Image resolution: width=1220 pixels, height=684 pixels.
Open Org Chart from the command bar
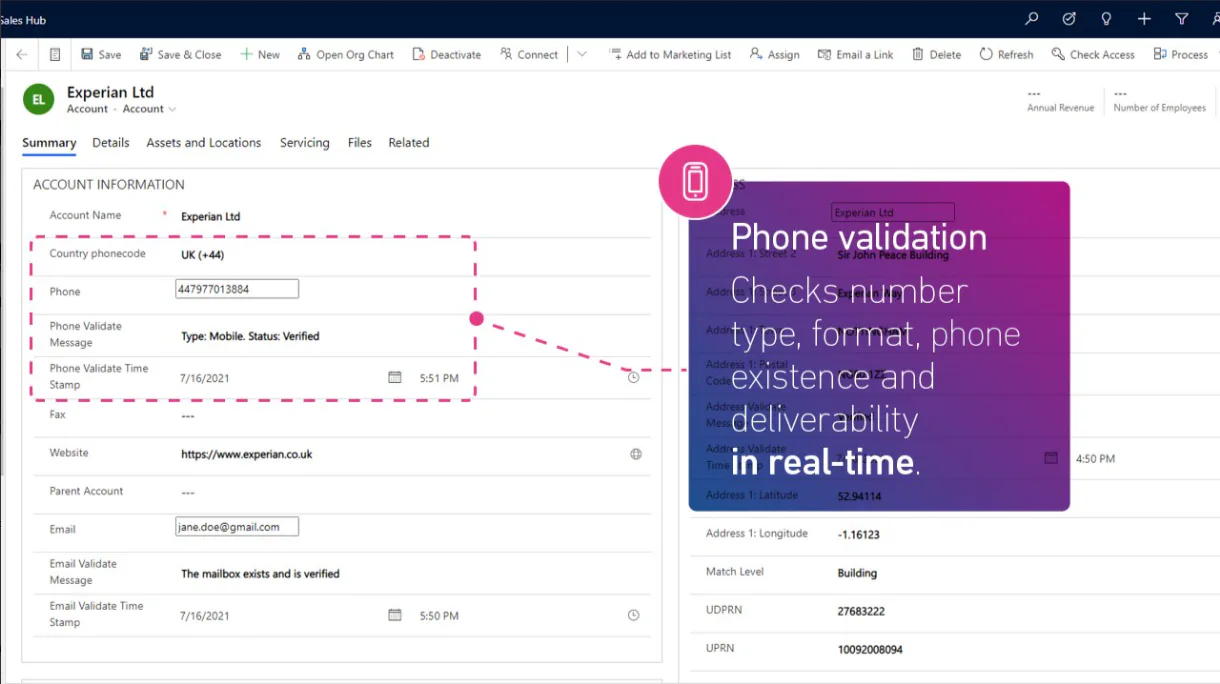pos(346,54)
